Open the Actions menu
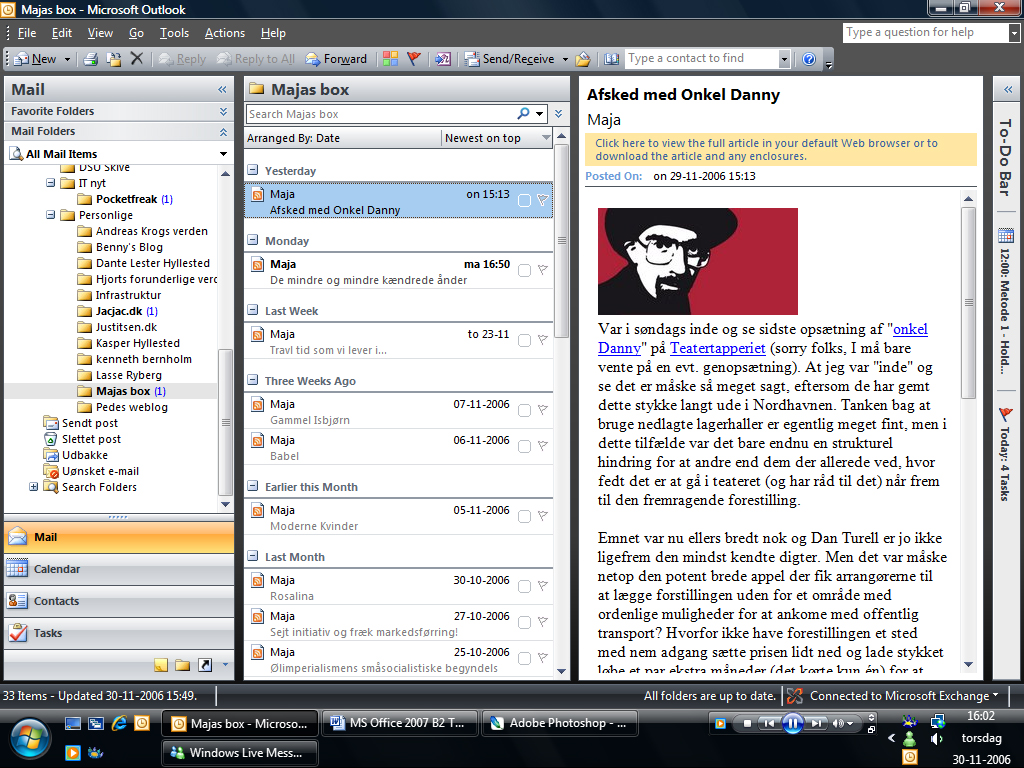The height and width of the screenshot is (768, 1024). point(224,33)
